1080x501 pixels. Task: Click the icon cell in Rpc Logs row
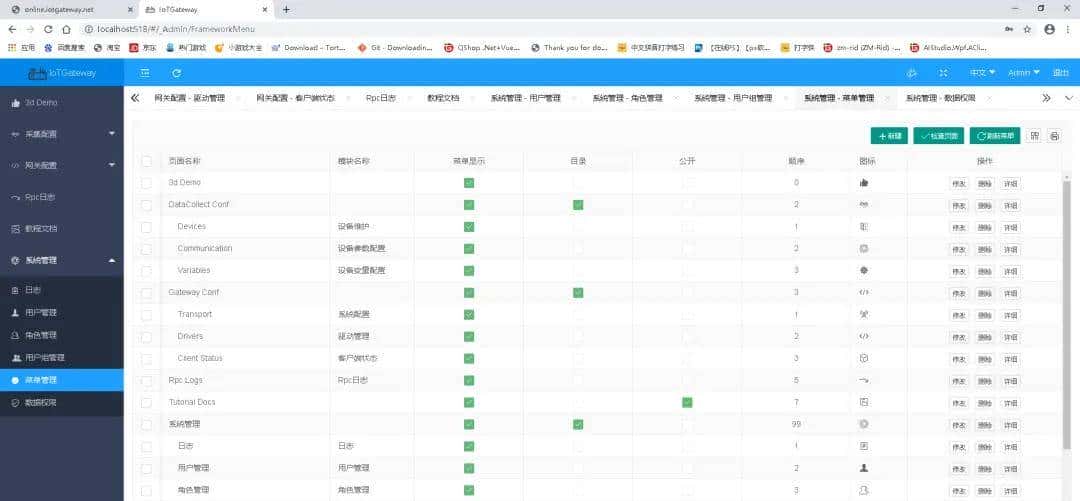(864, 380)
